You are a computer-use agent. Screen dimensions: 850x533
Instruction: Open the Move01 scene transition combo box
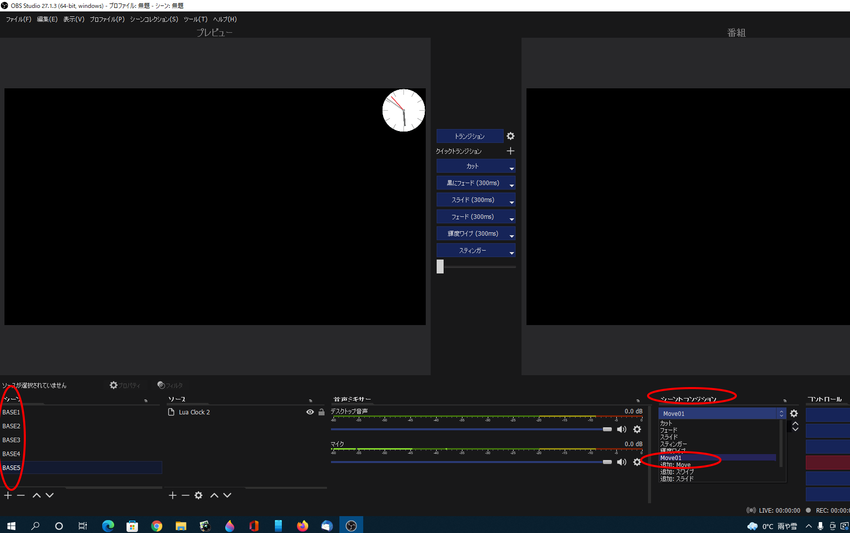(x=722, y=413)
